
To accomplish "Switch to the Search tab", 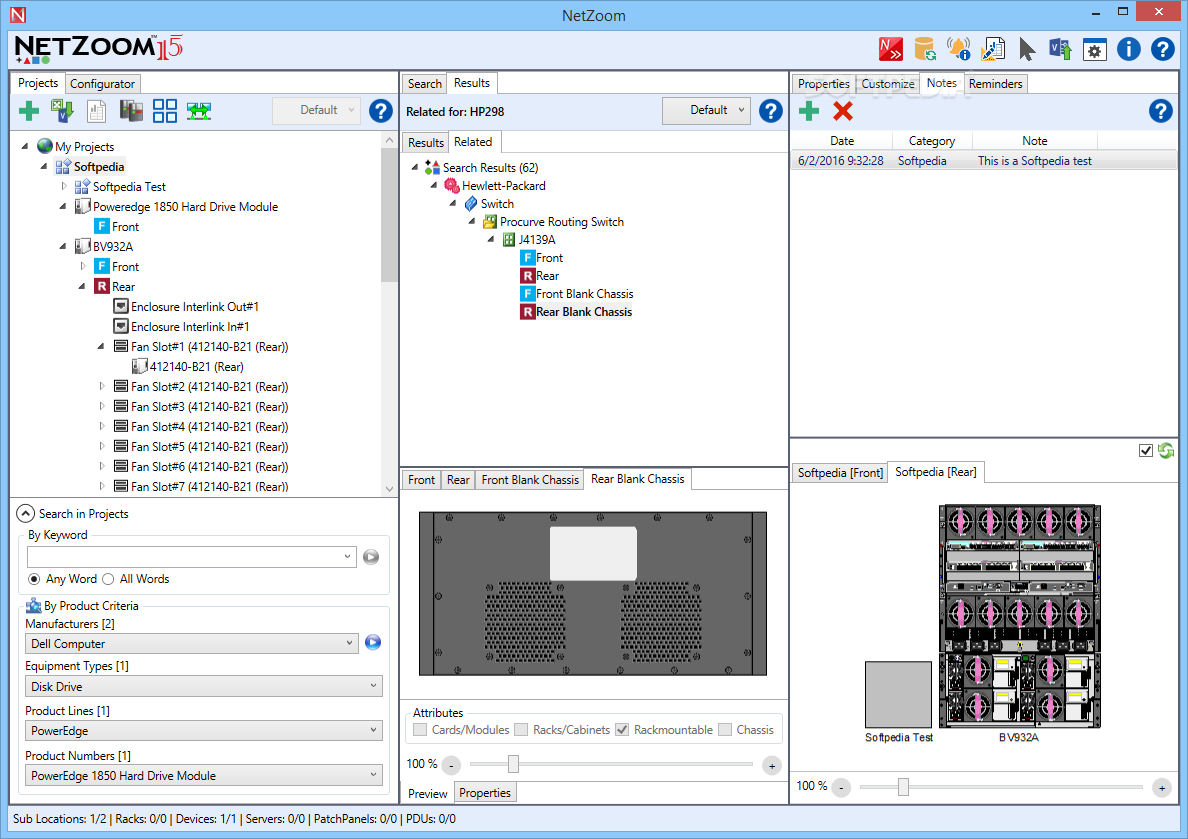I will (424, 84).
